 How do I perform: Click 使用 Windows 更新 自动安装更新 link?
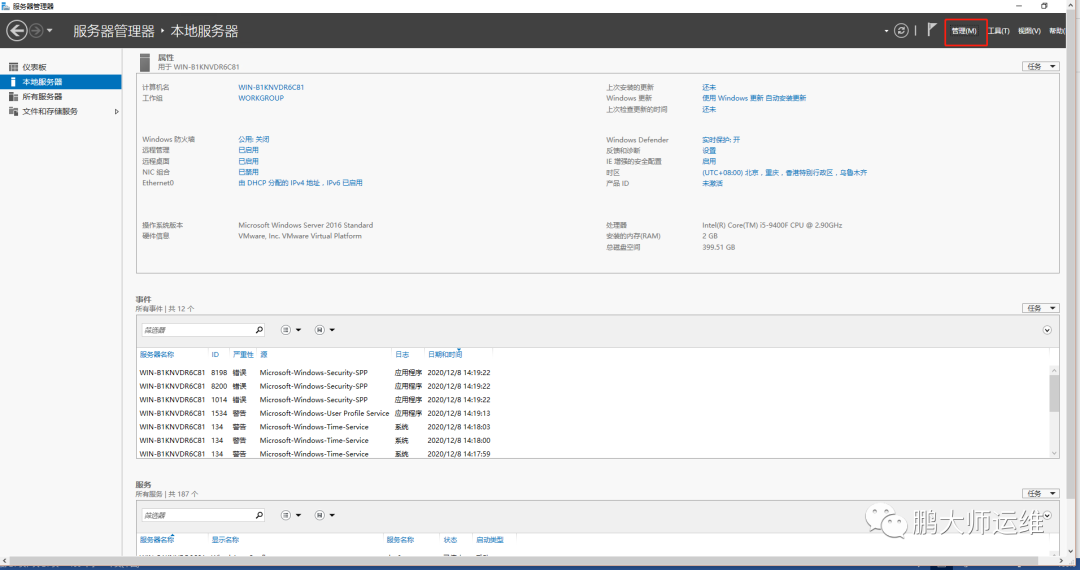[x=754, y=98]
